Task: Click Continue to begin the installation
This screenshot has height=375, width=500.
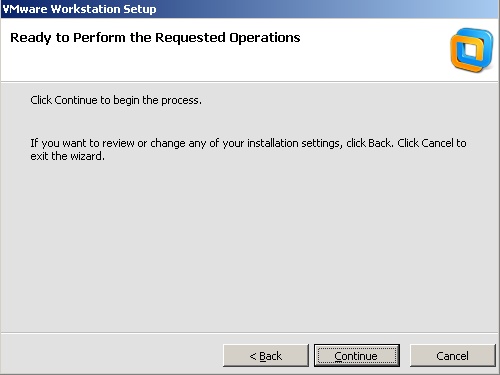Action: pos(357,356)
